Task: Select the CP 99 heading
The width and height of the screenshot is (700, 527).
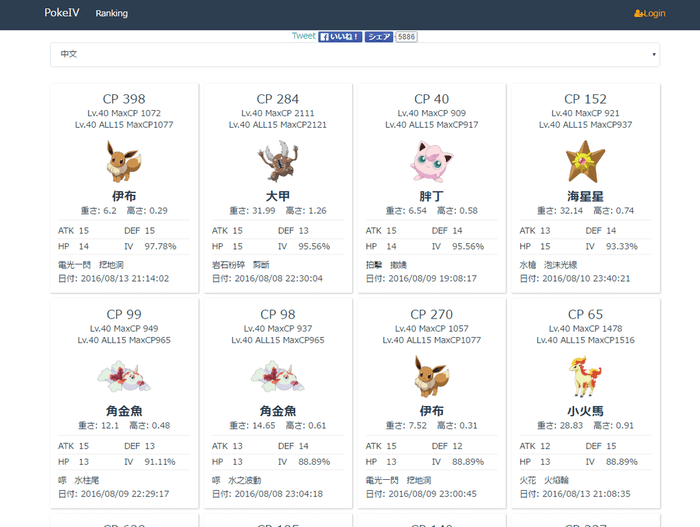Action: [x=124, y=314]
